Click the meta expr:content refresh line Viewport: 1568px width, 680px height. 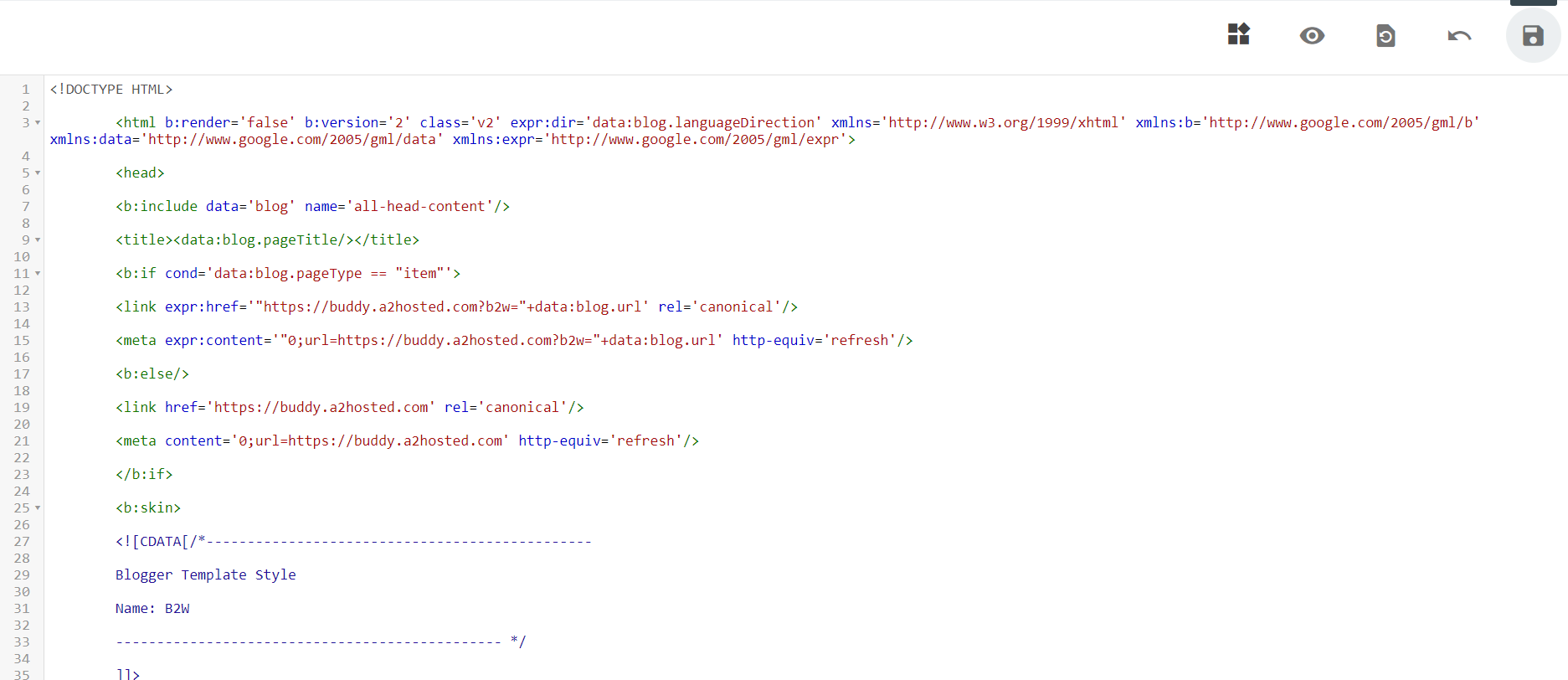[514, 340]
